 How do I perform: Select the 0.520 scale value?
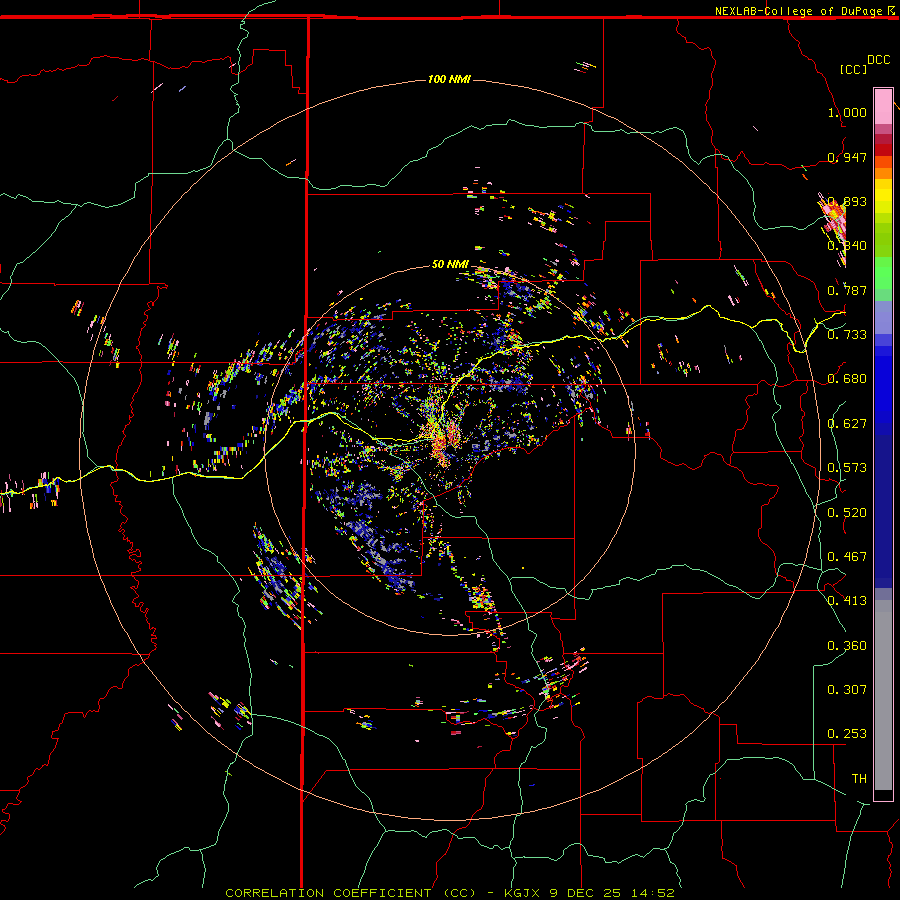pos(847,513)
